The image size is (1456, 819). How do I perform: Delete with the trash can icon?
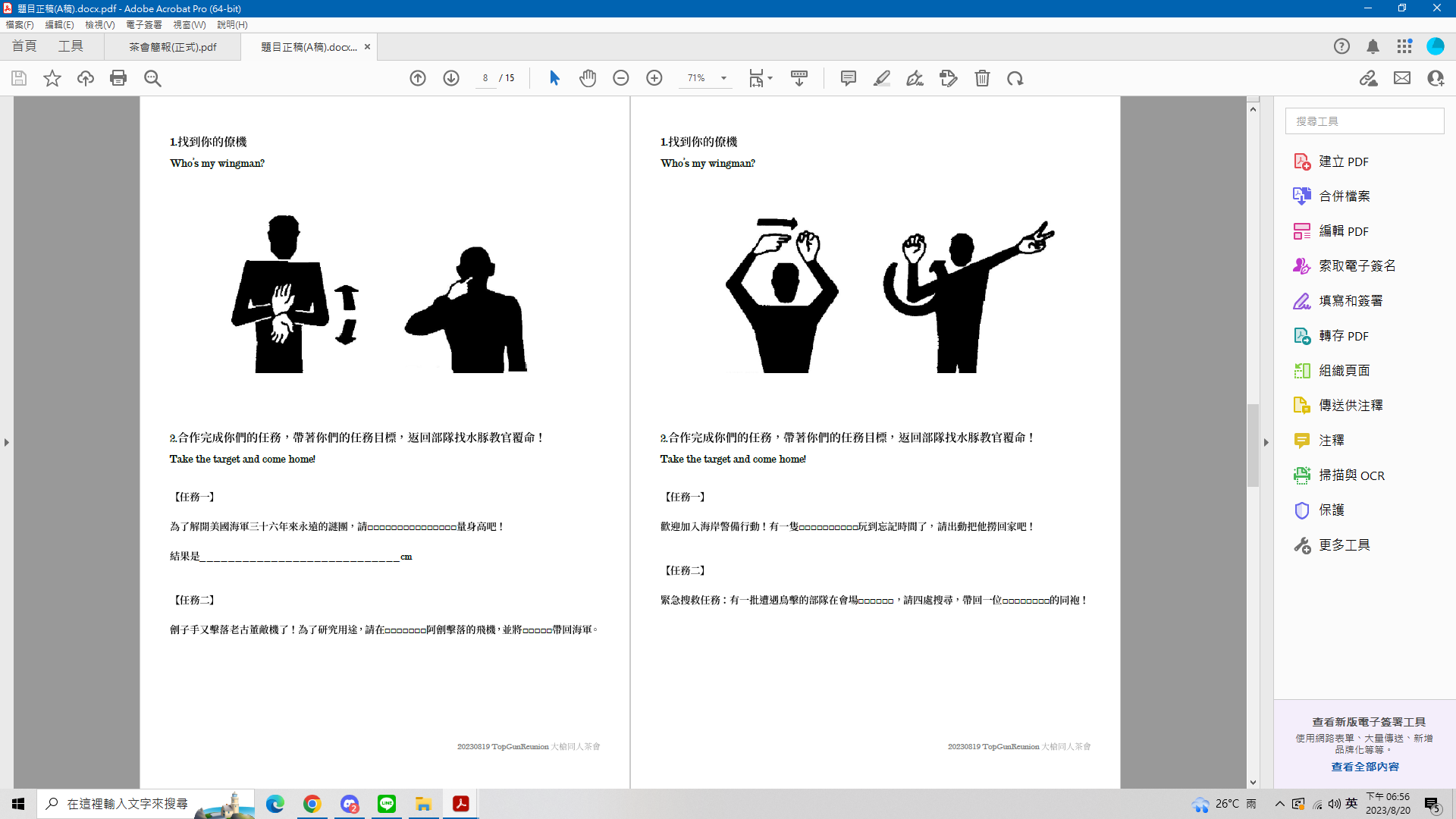[x=982, y=78]
